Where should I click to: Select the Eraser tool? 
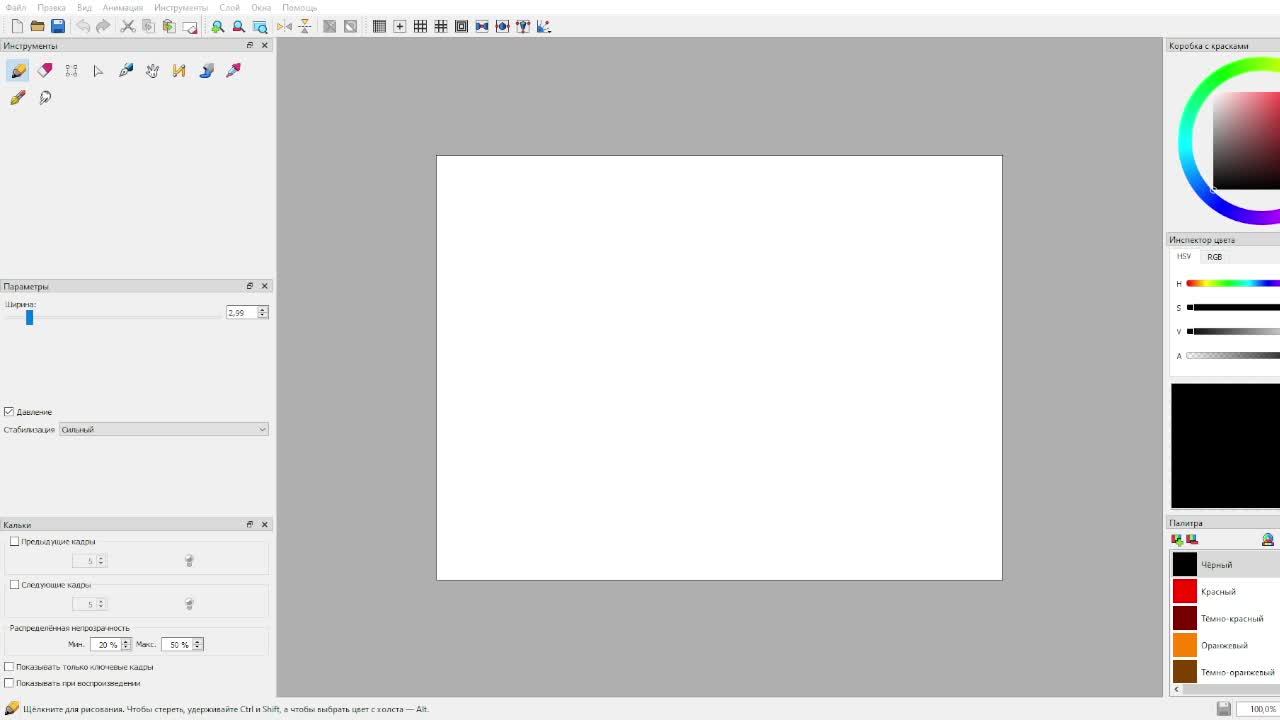pyautogui.click(x=45, y=70)
